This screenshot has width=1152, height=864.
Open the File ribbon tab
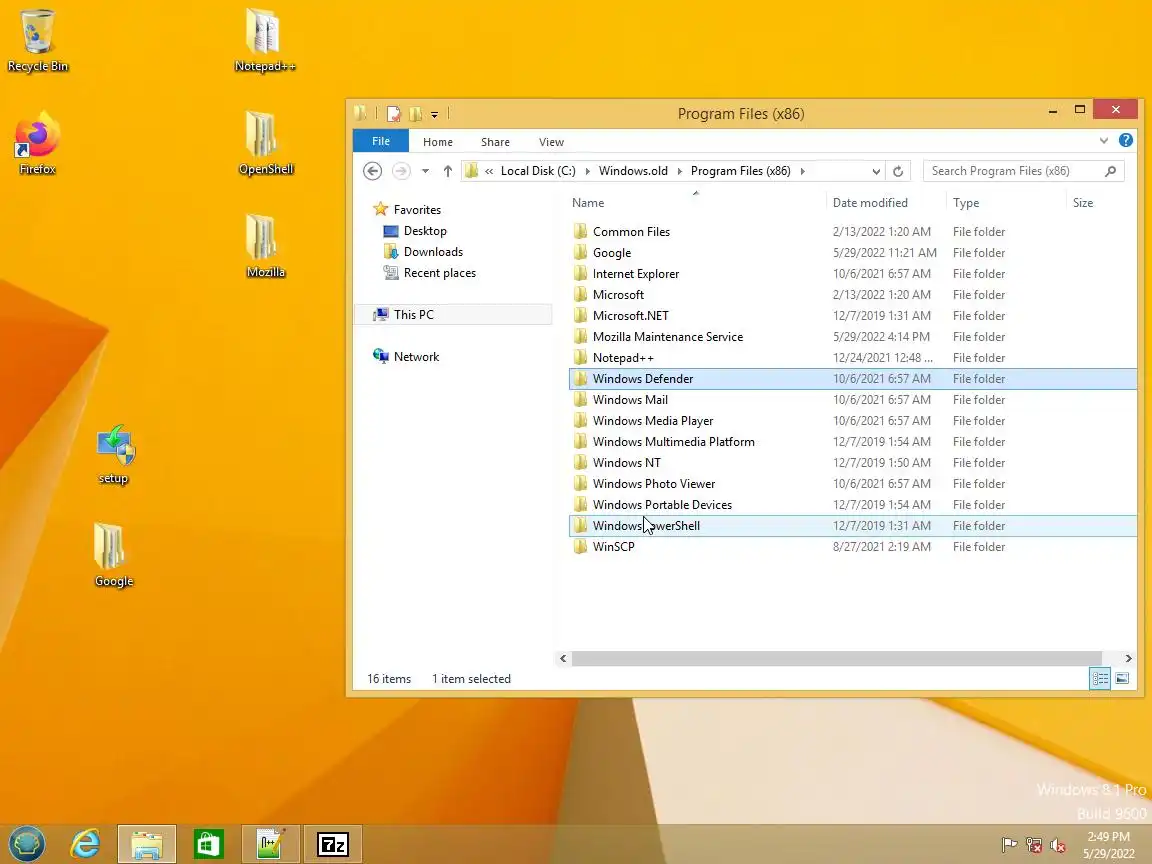click(x=381, y=141)
